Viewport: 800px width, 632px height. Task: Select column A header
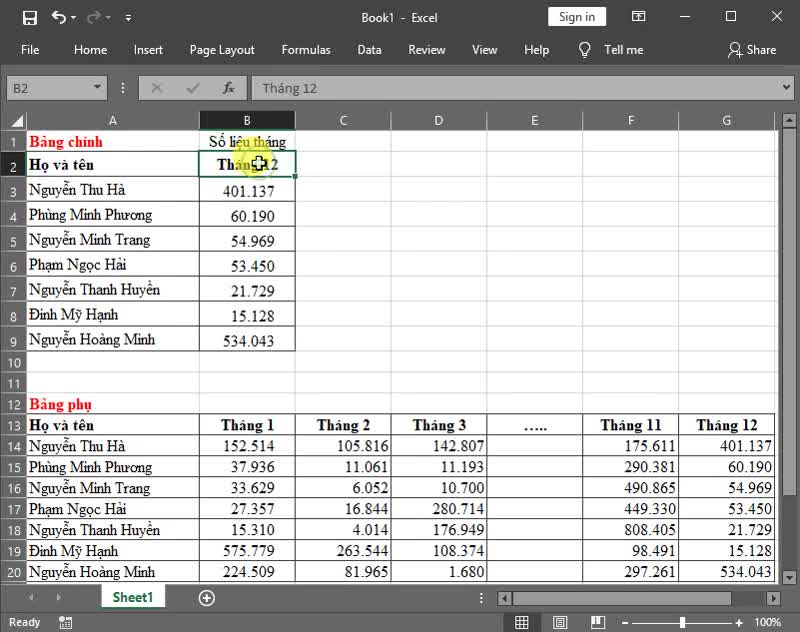coord(113,121)
